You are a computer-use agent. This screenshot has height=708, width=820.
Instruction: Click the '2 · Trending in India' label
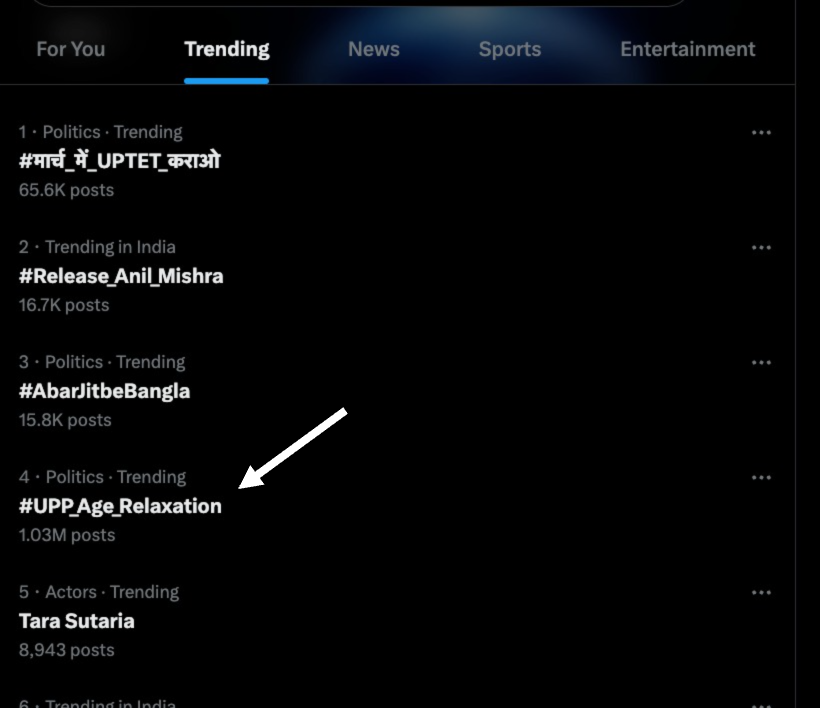97,247
